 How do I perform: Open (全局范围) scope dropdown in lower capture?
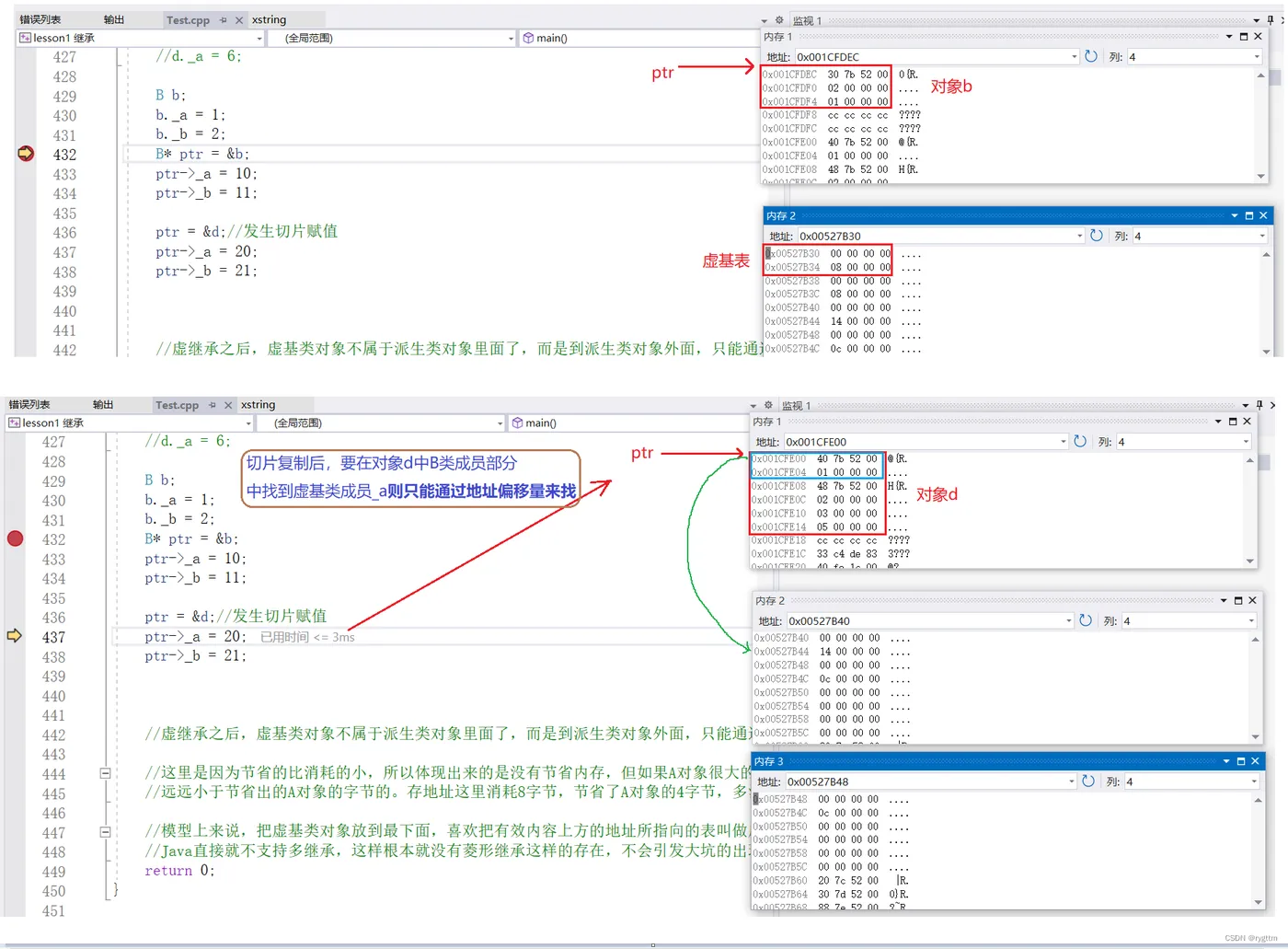coord(500,423)
